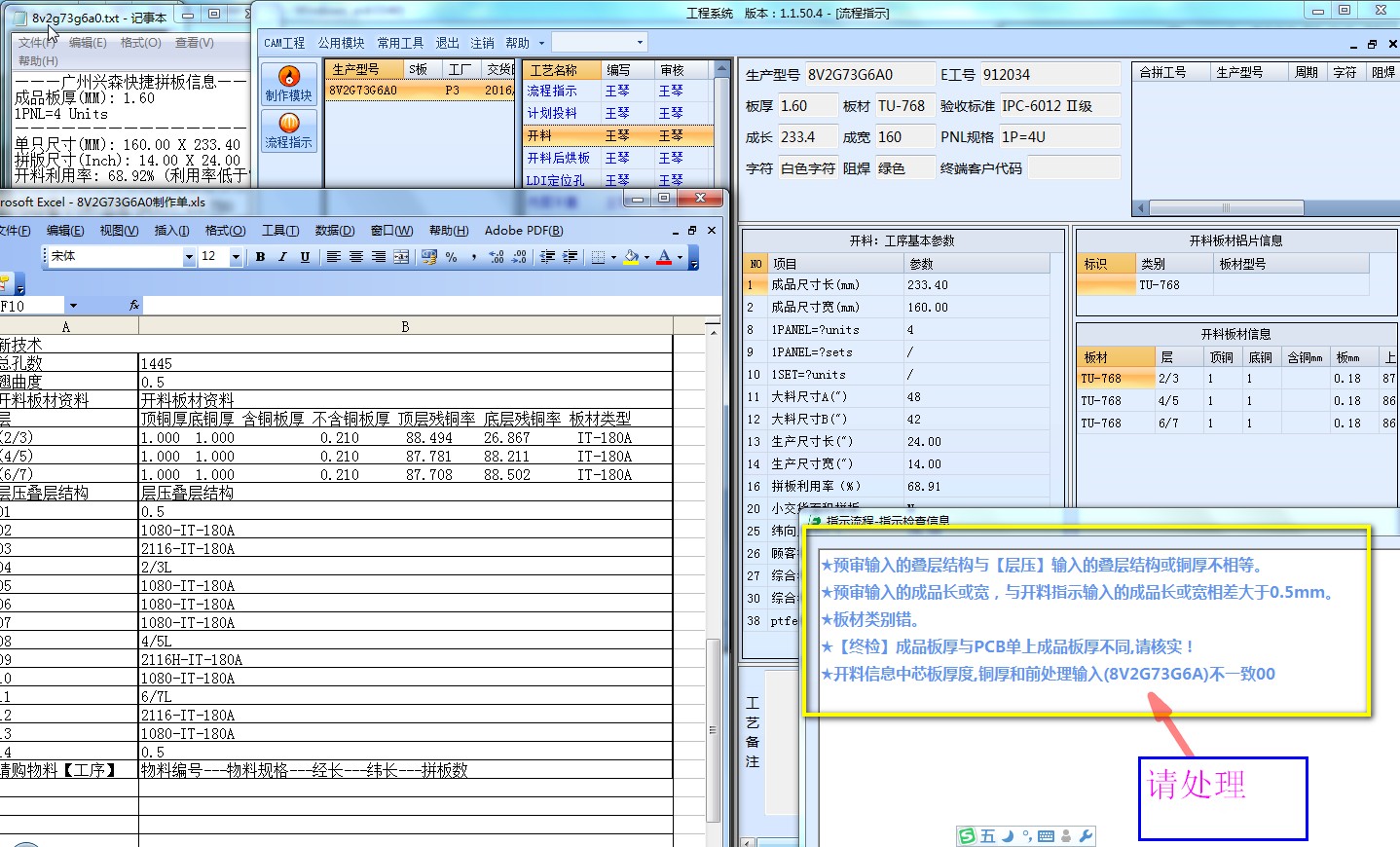Apply comma style in Excel toolbar
Image resolution: width=1400 pixels, height=847 pixels.
(473, 257)
